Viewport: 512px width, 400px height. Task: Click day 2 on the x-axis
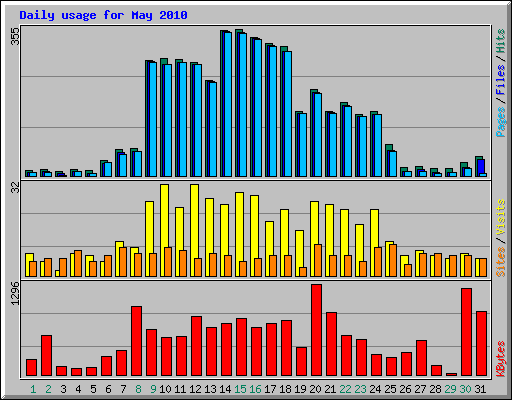point(48,389)
